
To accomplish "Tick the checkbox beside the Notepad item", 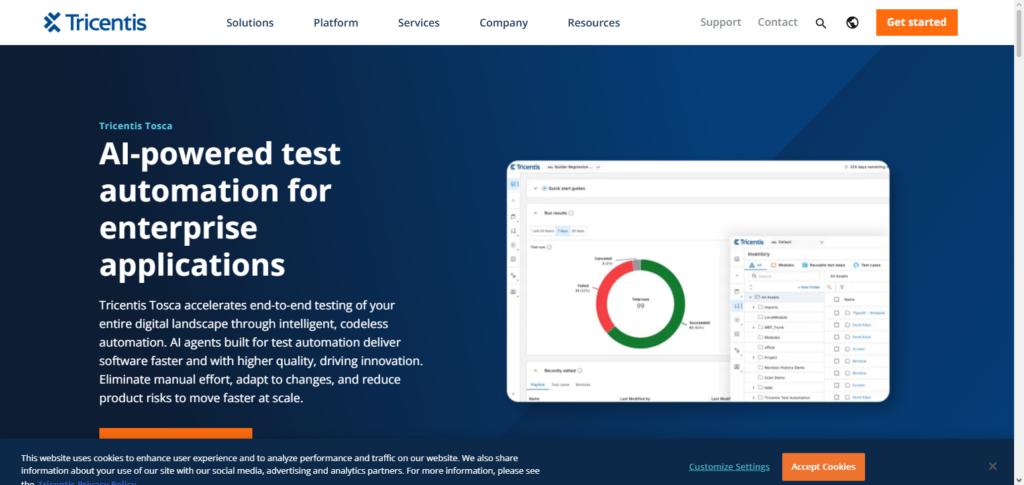I will tap(837, 313).
